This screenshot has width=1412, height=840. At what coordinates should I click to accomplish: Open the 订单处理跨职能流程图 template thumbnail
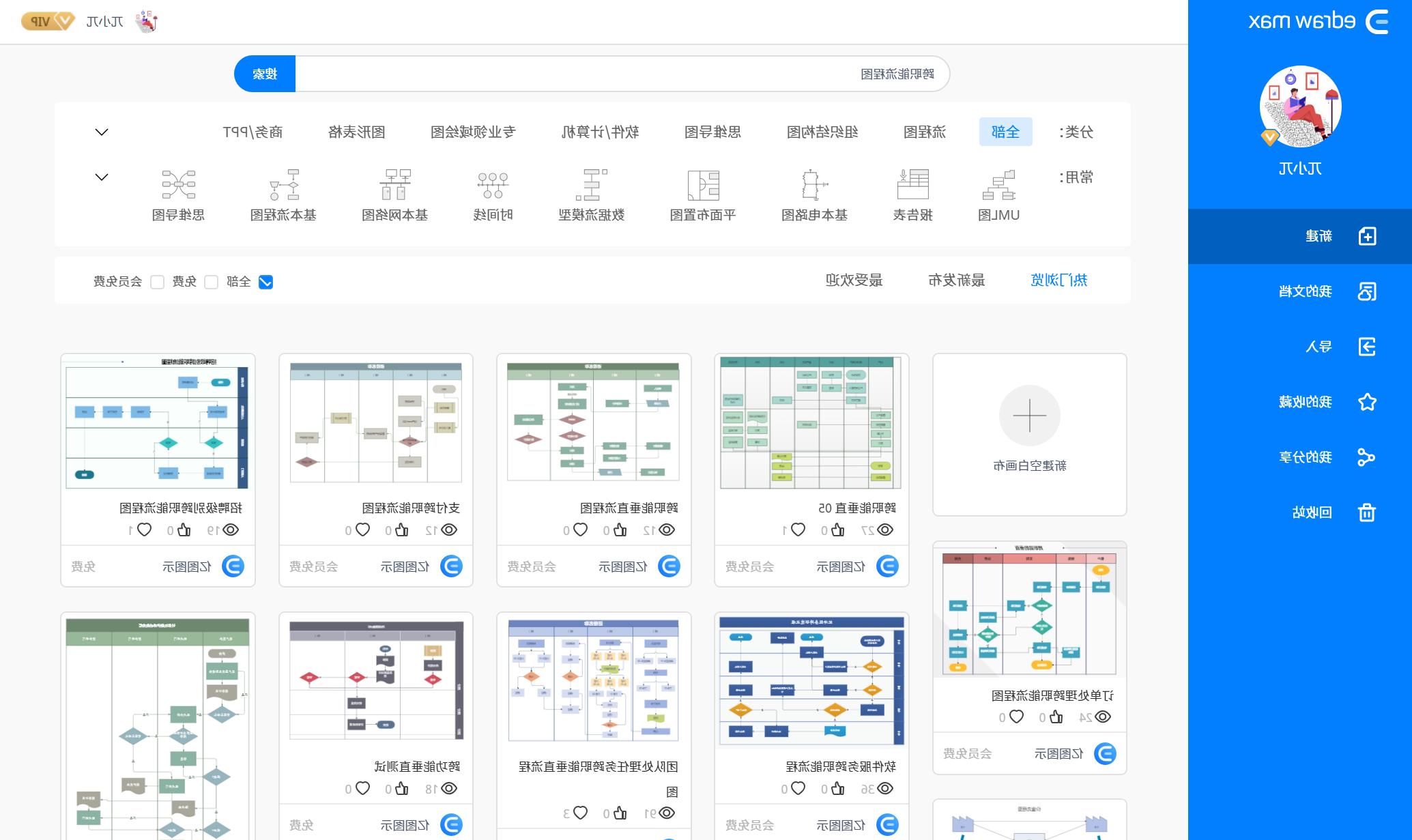[1030, 609]
